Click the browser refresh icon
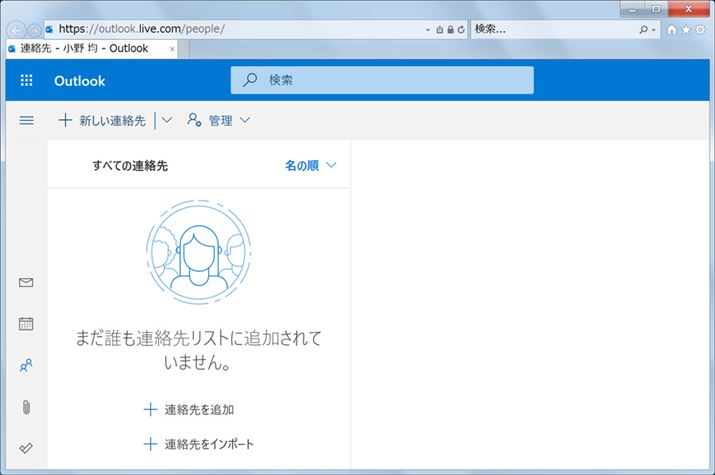Viewport: 715px width, 475px height. coord(460,29)
